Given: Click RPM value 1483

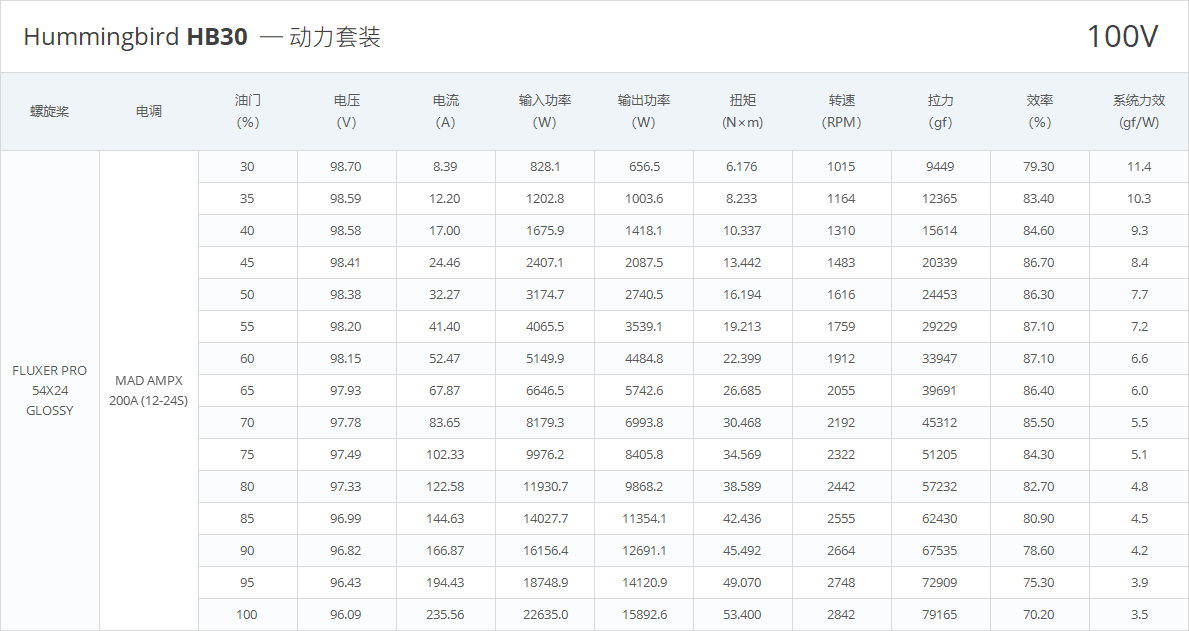Looking at the screenshot, I should click(841, 262).
